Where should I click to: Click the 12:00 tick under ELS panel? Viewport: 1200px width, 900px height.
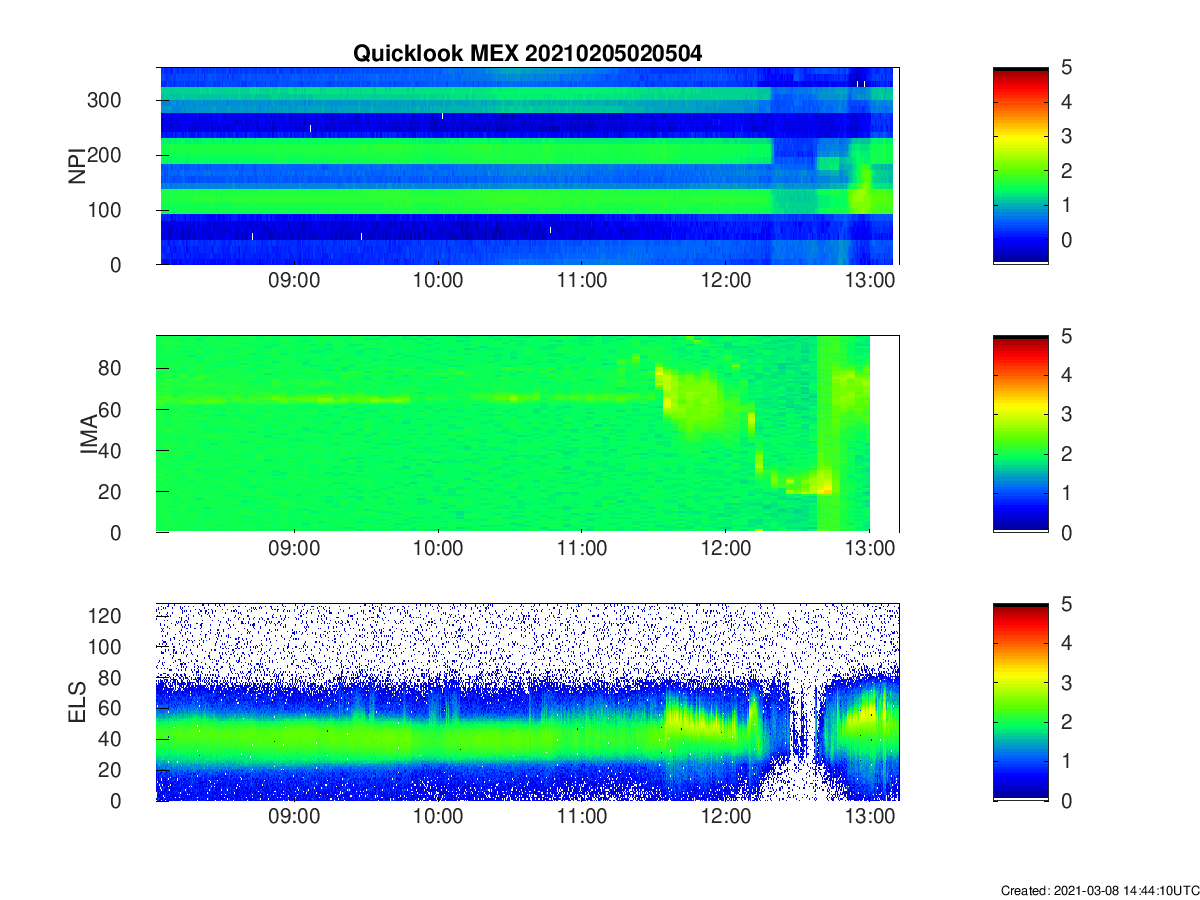click(726, 818)
